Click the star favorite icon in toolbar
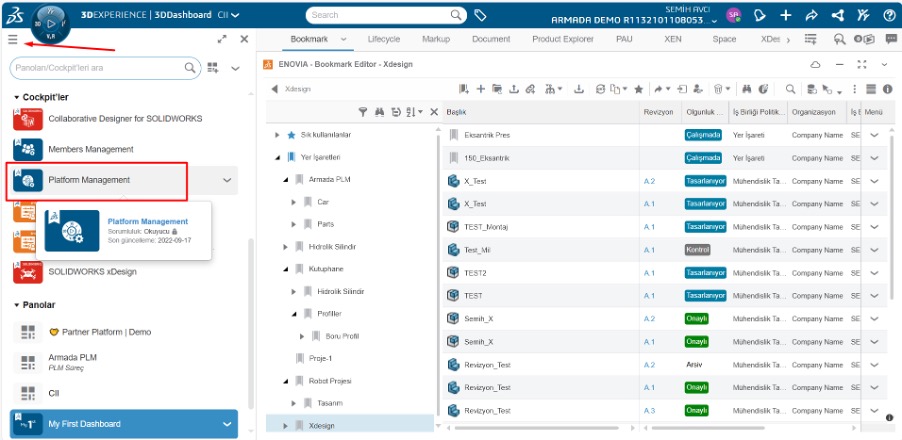The width and height of the screenshot is (902, 440). coord(638,89)
